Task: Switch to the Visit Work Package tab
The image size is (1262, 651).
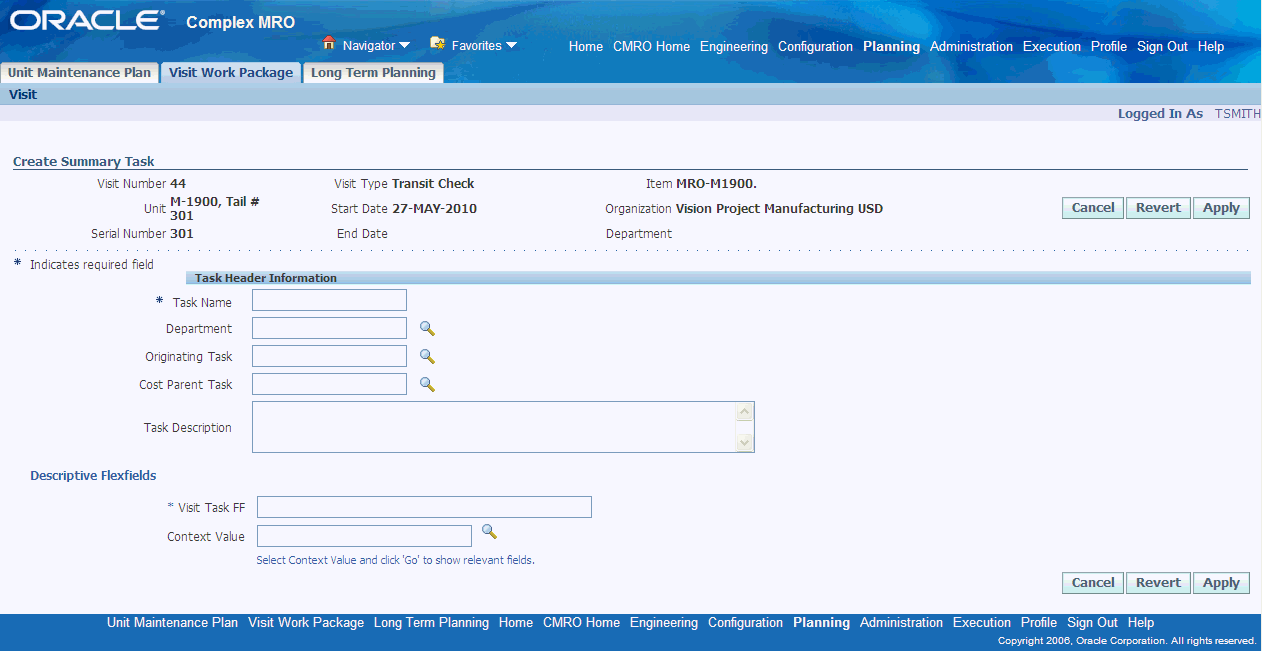Action: 231,73
